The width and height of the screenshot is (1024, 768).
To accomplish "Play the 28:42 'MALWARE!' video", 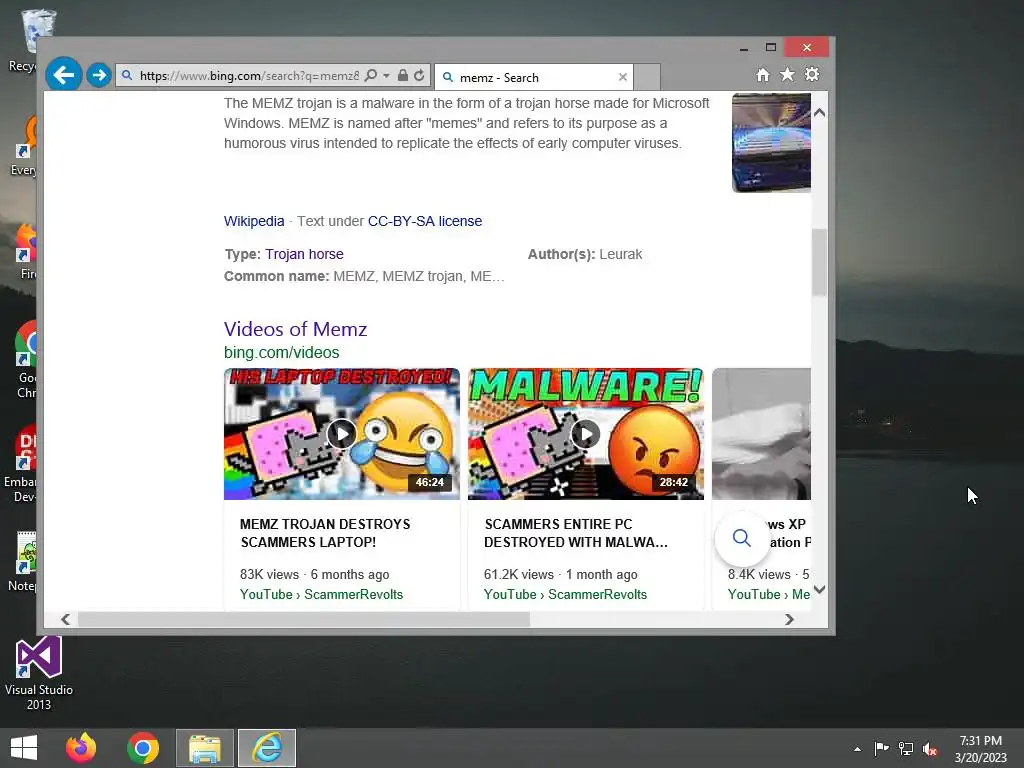I will [586, 434].
